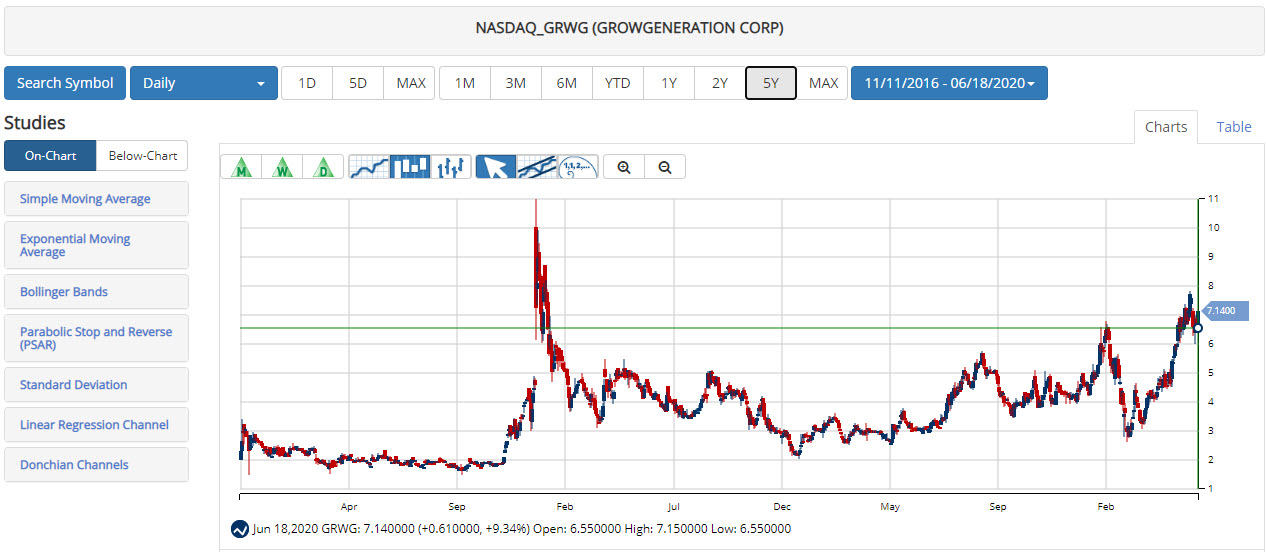This screenshot has width=1266, height=552.
Task: Add Donchian Channels study
Action: [x=96, y=465]
